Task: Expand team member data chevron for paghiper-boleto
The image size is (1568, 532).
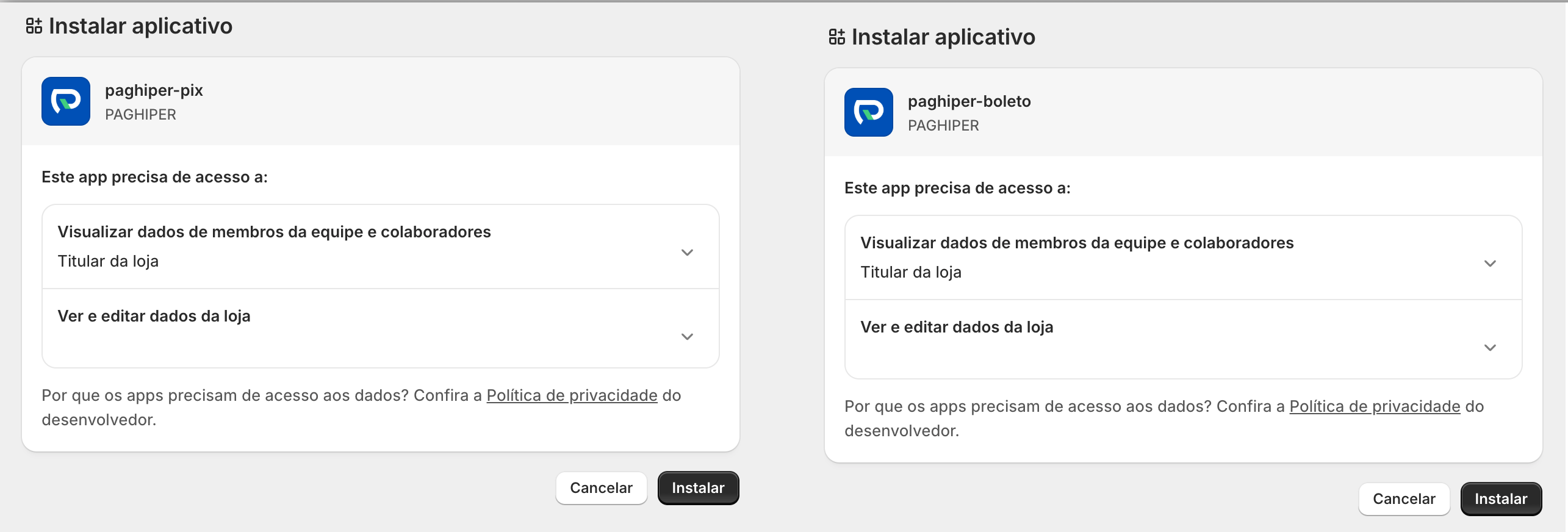Action: tap(1490, 264)
